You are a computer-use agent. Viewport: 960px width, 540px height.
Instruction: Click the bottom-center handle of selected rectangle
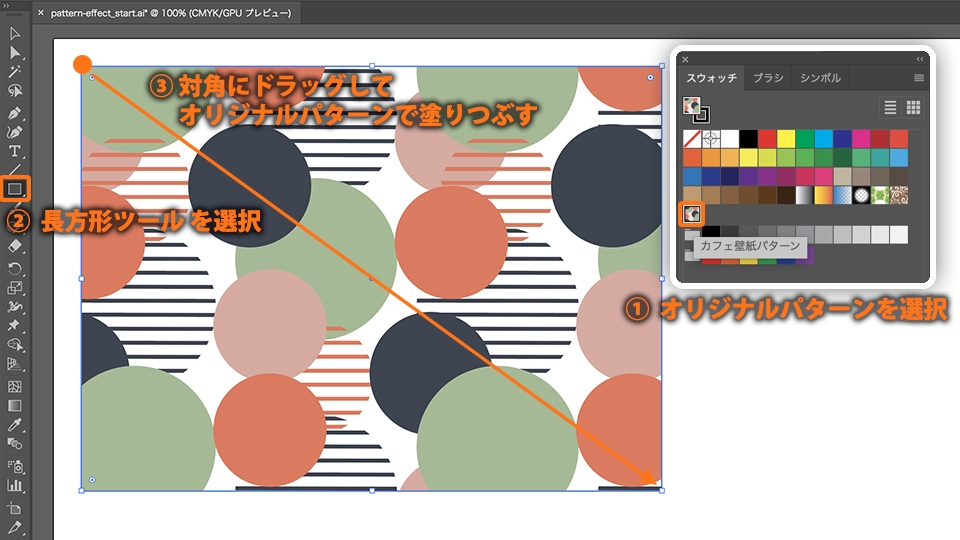[372, 490]
